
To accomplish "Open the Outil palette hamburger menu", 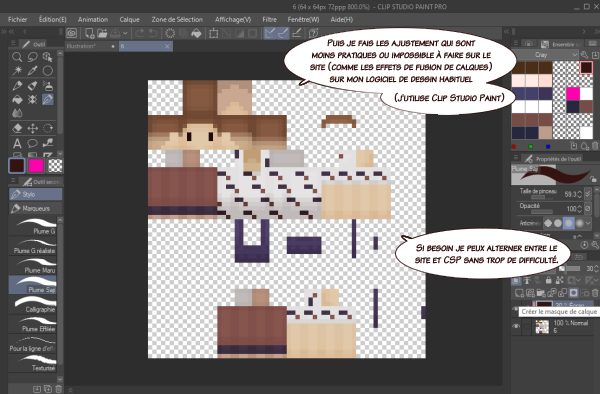I will click(13, 44).
